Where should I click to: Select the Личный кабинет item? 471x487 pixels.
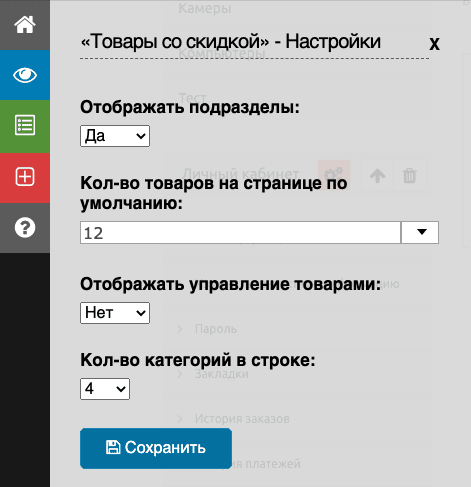pyautogui.click(x=241, y=174)
